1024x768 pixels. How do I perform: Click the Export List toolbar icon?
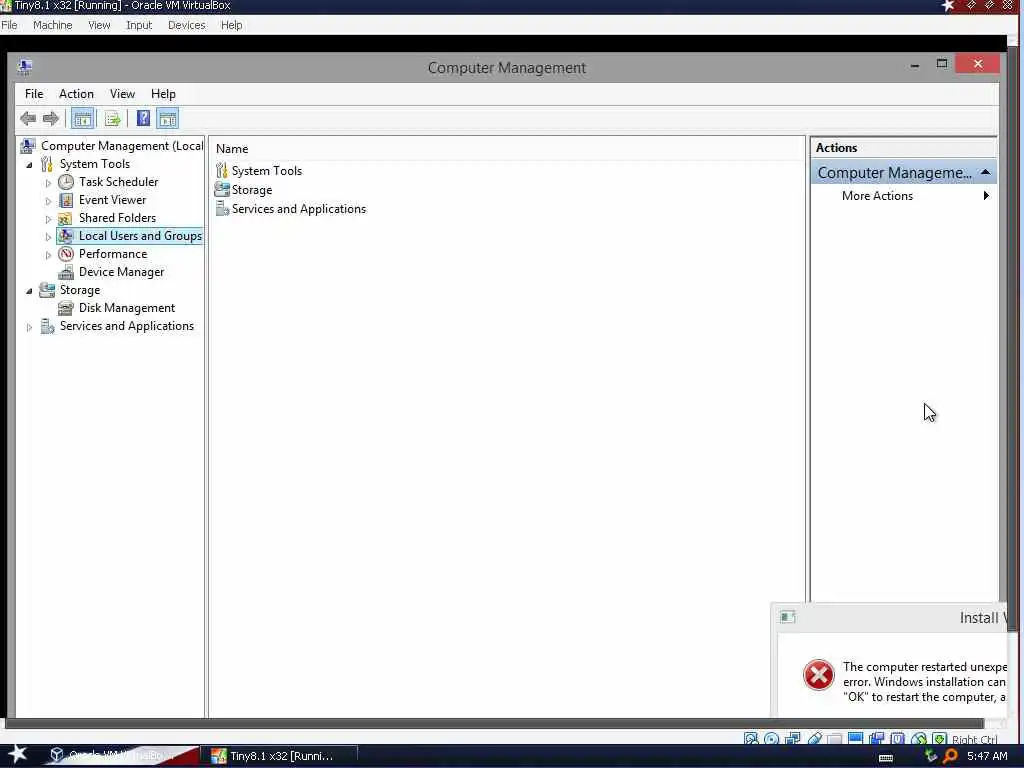click(x=112, y=119)
